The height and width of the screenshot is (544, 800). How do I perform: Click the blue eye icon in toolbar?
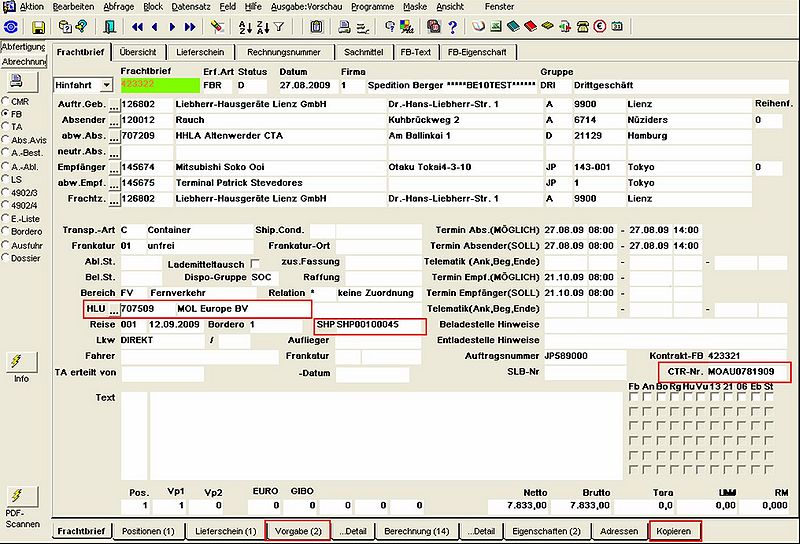(11, 27)
